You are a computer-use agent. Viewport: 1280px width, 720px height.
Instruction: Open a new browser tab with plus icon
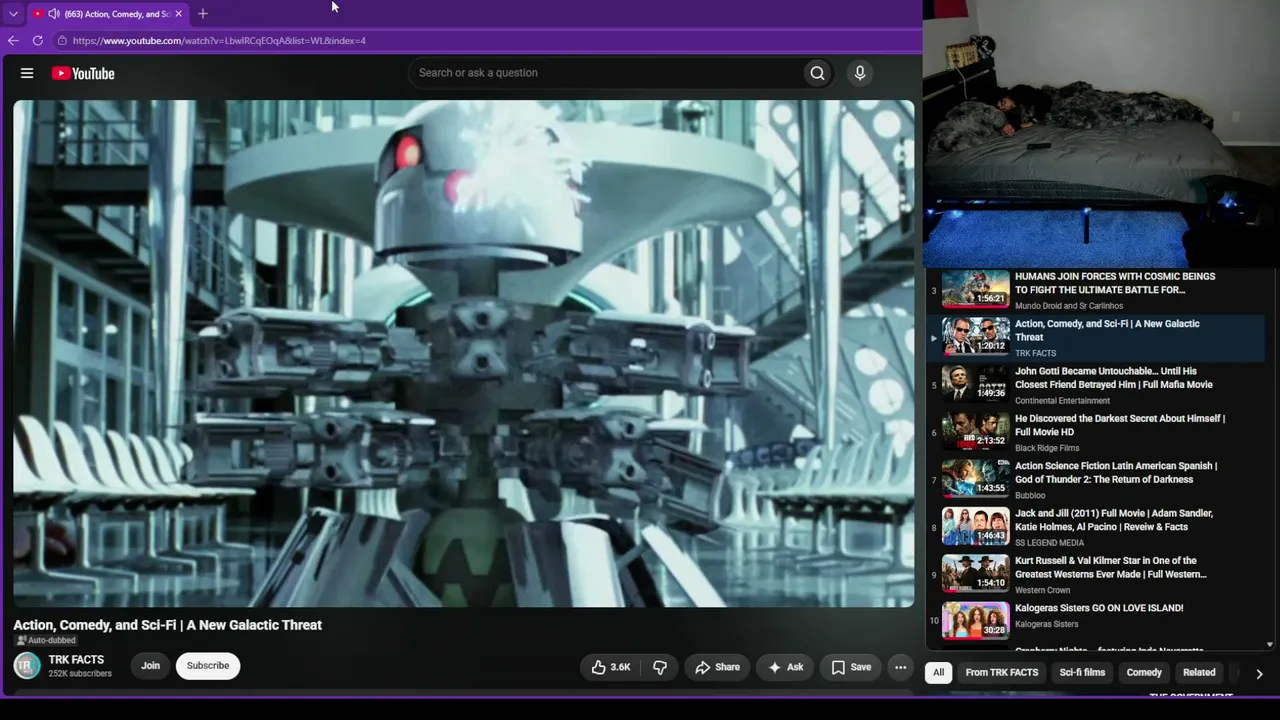(203, 14)
